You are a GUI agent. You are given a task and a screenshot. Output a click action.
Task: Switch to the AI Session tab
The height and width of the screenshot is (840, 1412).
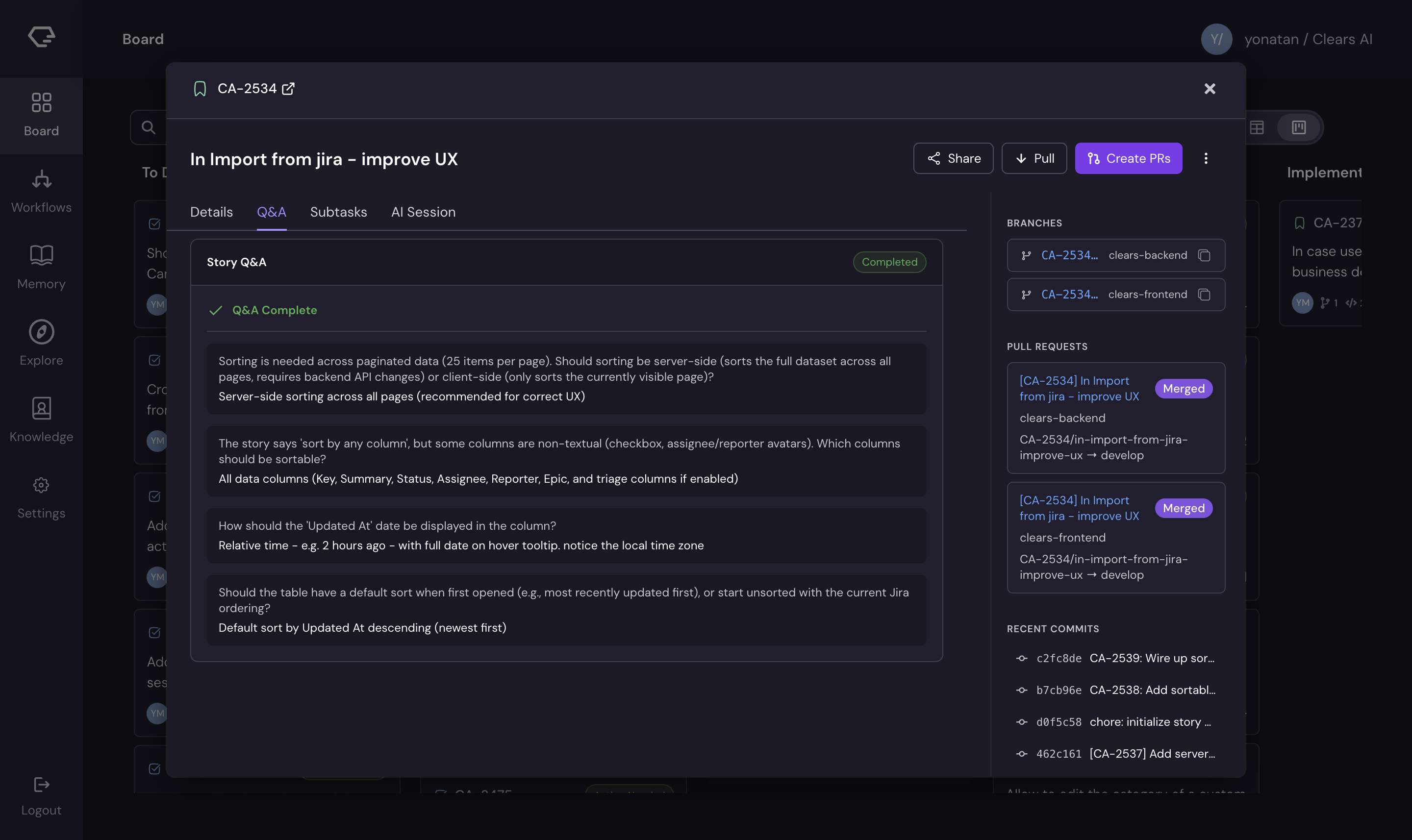coord(424,212)
